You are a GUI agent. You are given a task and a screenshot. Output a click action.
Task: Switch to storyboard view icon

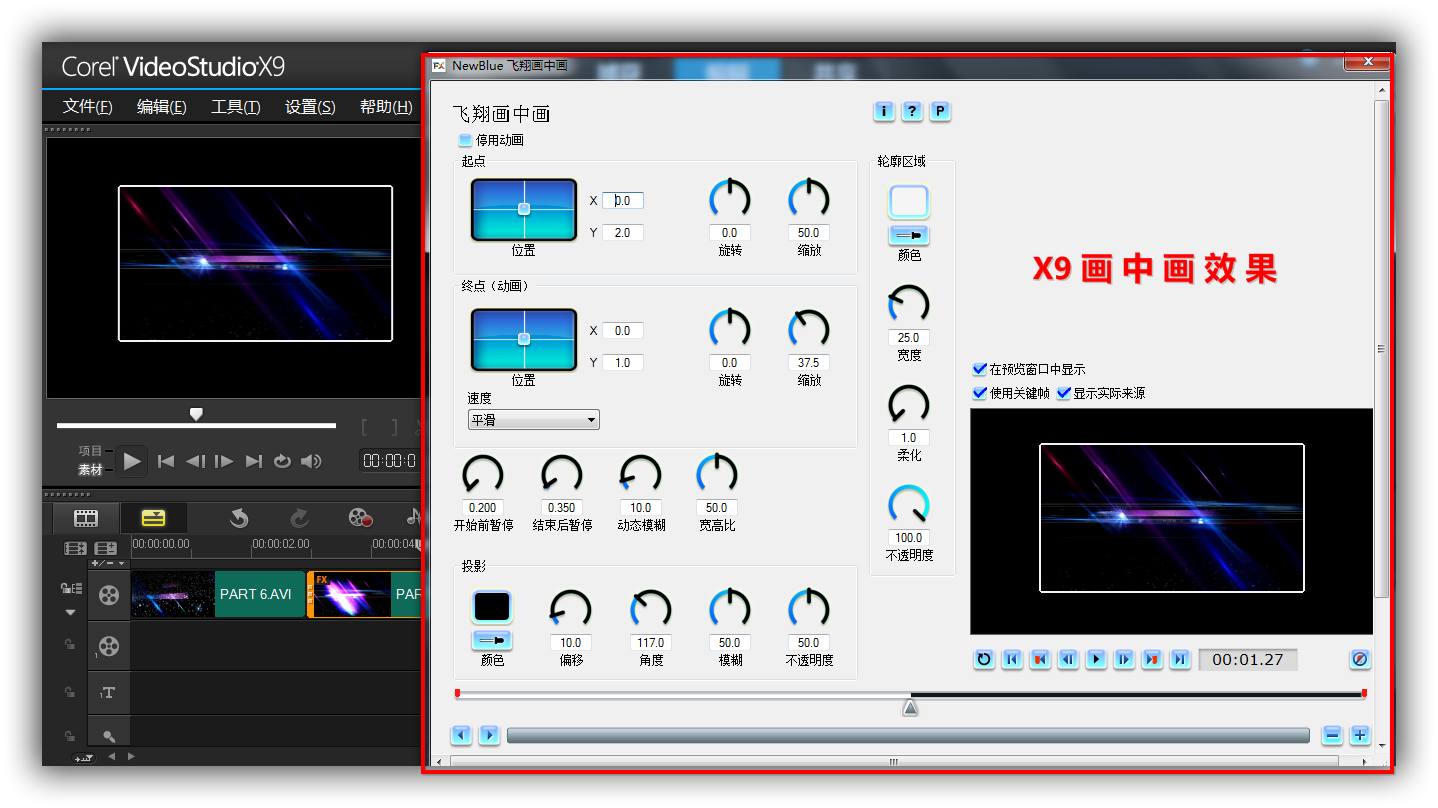tap(87, 517)
